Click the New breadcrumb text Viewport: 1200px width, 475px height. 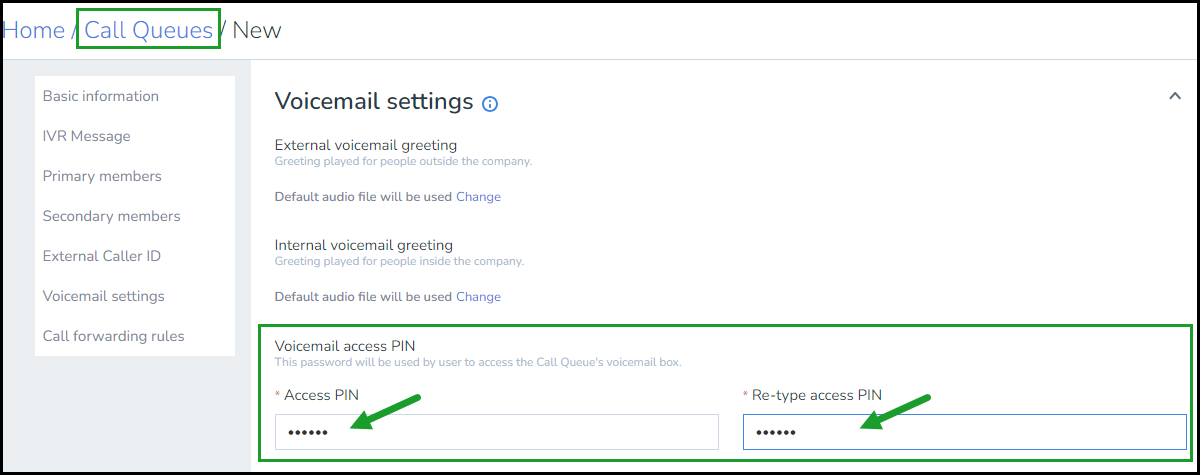coord(257,30)
